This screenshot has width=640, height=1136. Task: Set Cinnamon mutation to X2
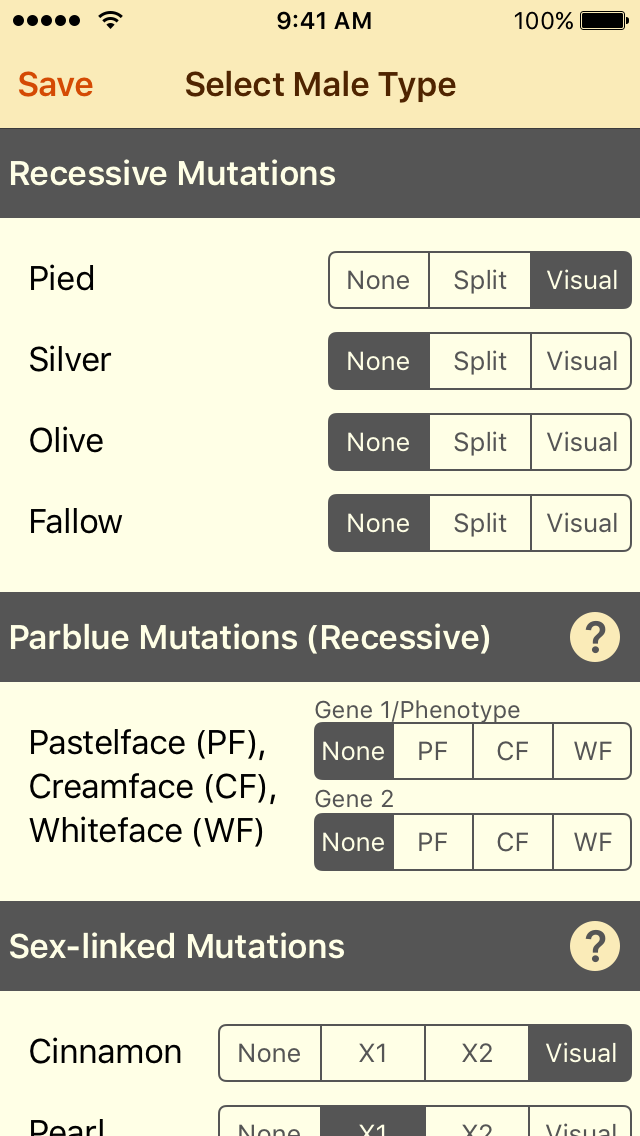(x=476, y=1053)
